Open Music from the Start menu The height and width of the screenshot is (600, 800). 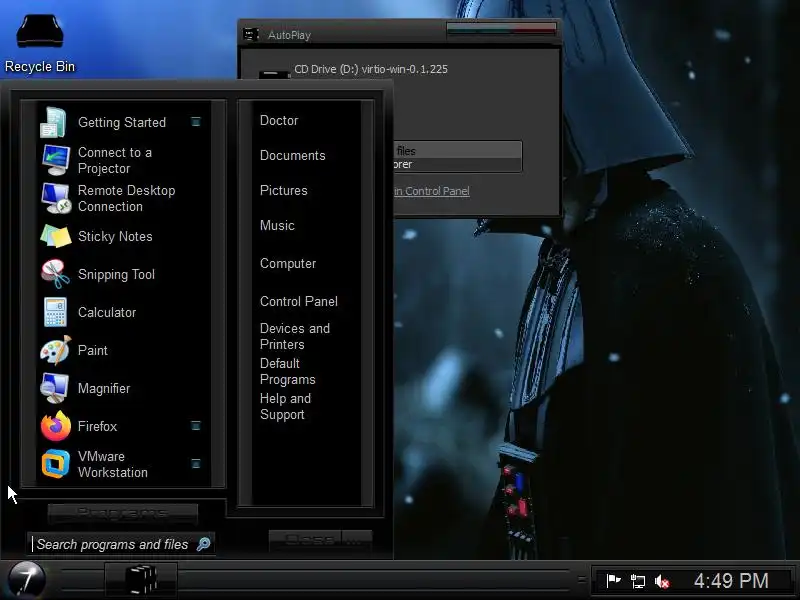277,225
